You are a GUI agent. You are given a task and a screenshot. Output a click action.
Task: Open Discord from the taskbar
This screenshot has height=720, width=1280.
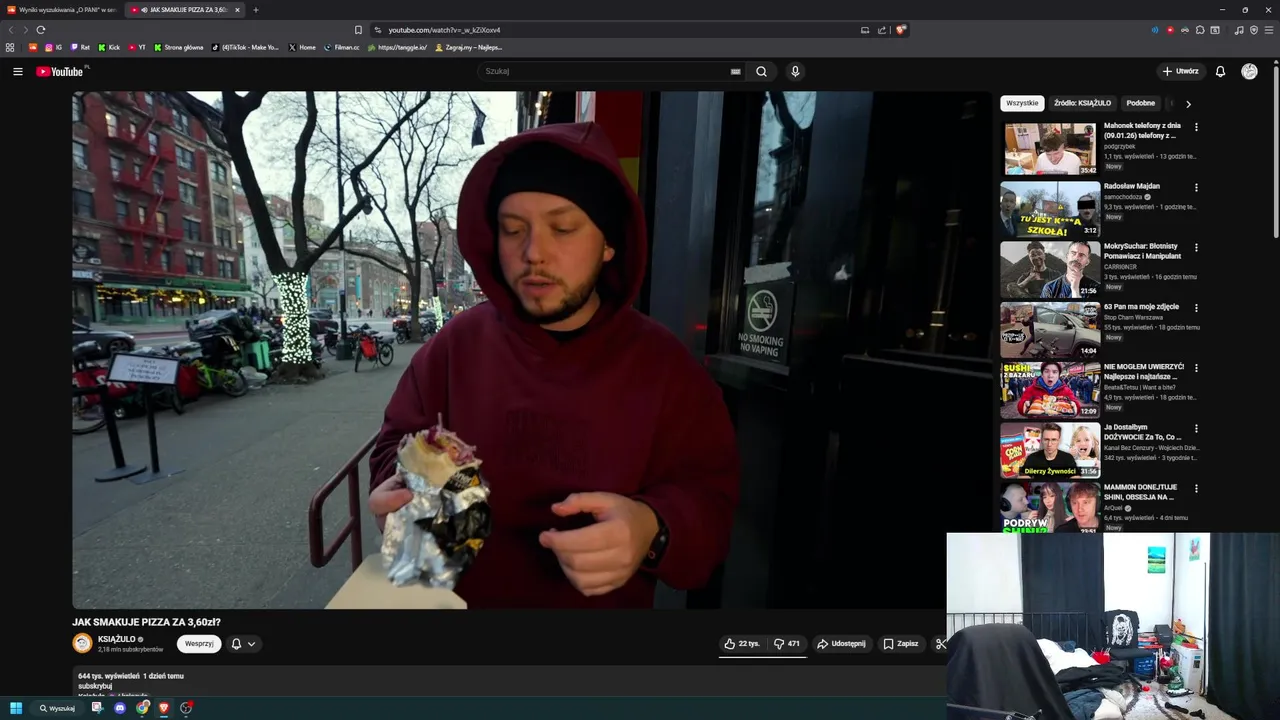[120, 708]
